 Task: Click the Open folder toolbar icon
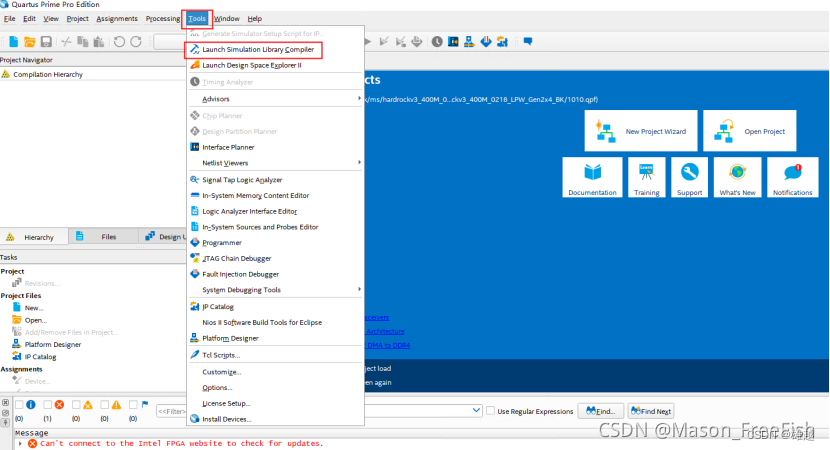[x=30, y=41]
